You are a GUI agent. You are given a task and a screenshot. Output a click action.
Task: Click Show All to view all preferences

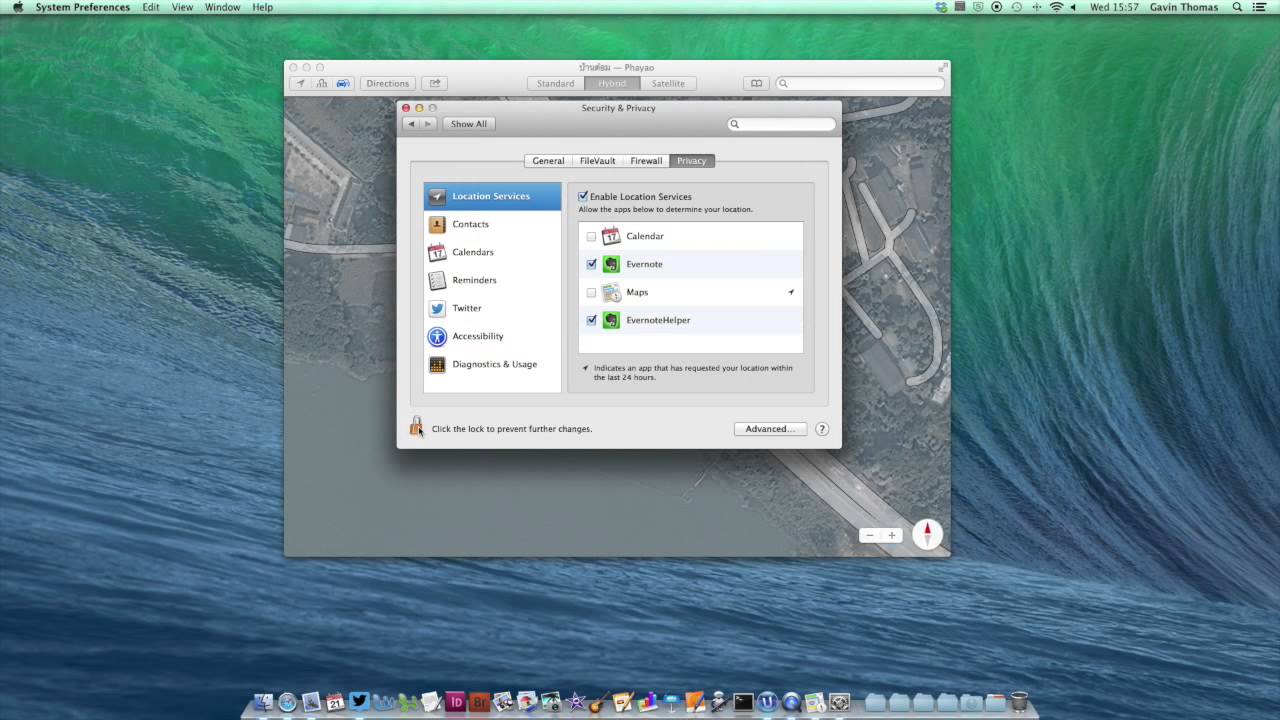468,123
